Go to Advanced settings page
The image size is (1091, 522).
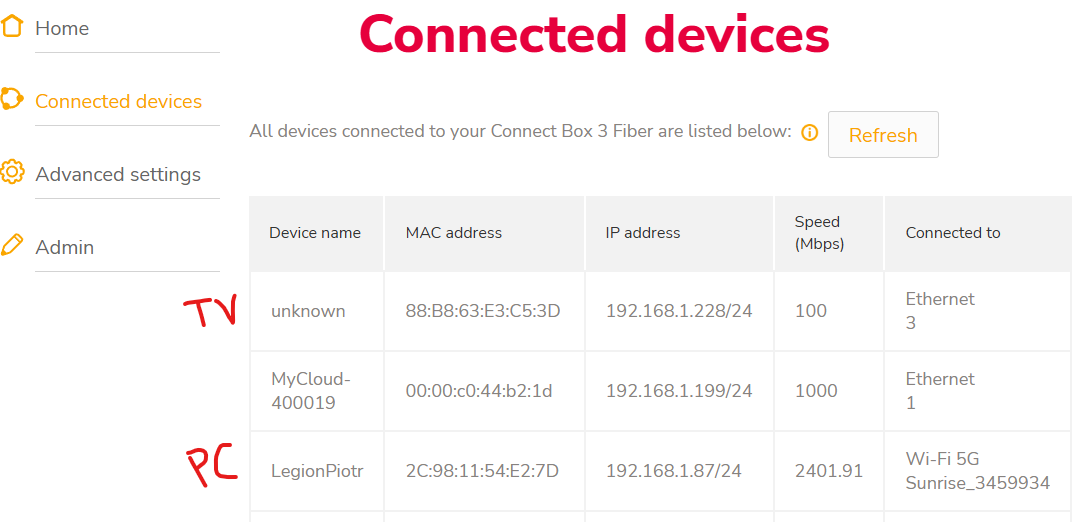pyautogui.click(x=118, y=174)
